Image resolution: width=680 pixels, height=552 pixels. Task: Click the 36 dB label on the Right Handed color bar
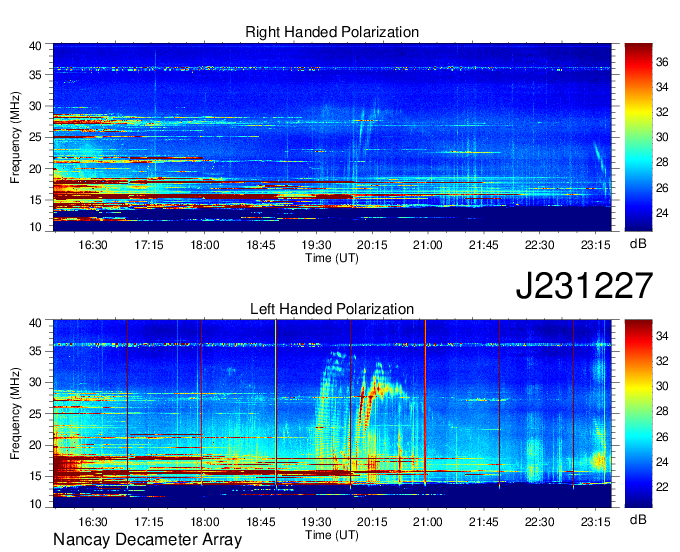[662, 62]
